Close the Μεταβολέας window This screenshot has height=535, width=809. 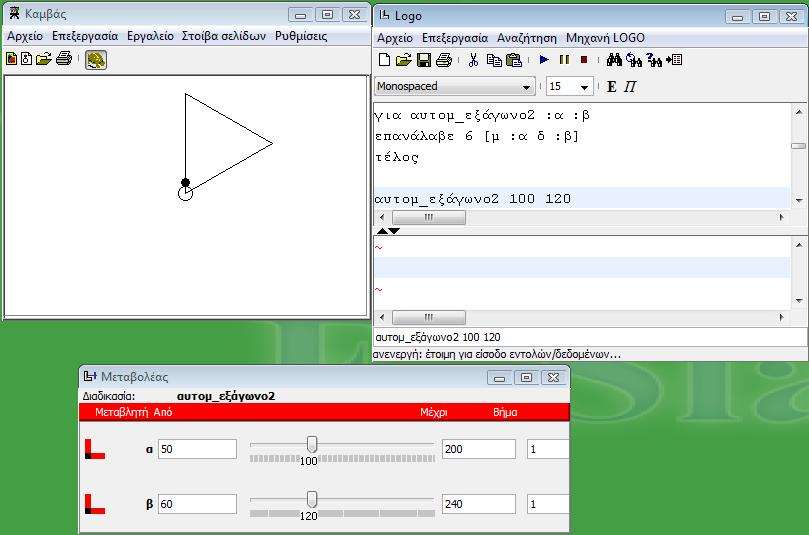(x=553, y=378)
